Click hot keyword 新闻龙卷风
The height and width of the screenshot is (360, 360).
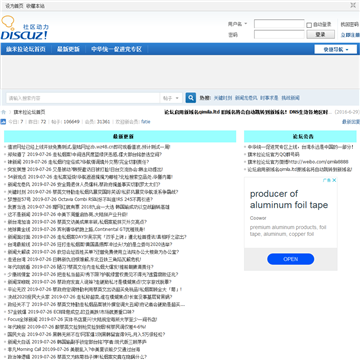point(246,98)
